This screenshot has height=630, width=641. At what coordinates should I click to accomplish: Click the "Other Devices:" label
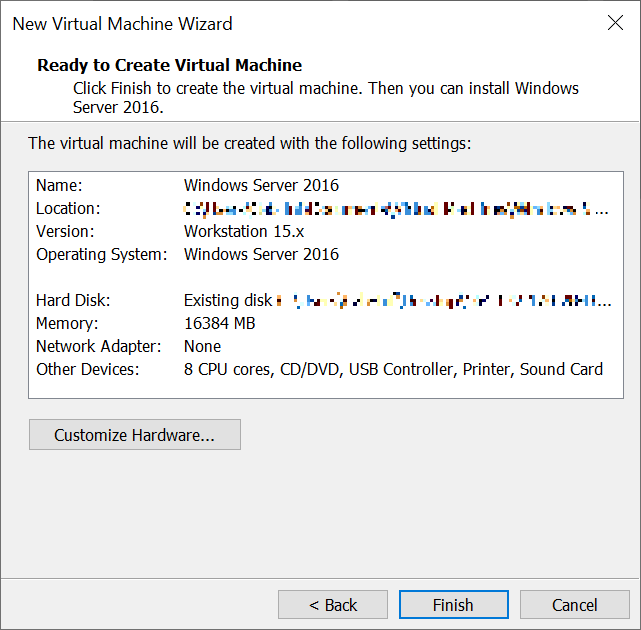tap(87, 369)
